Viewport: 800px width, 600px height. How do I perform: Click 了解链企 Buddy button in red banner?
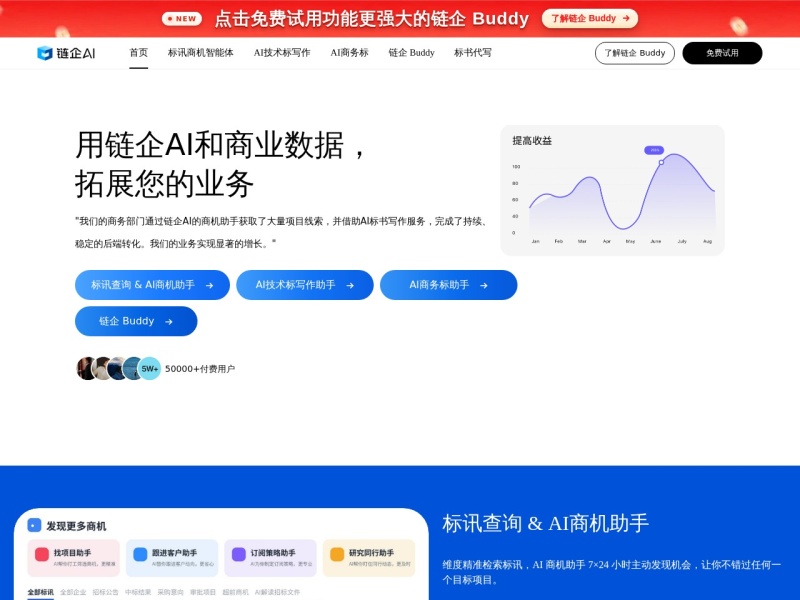590,18
